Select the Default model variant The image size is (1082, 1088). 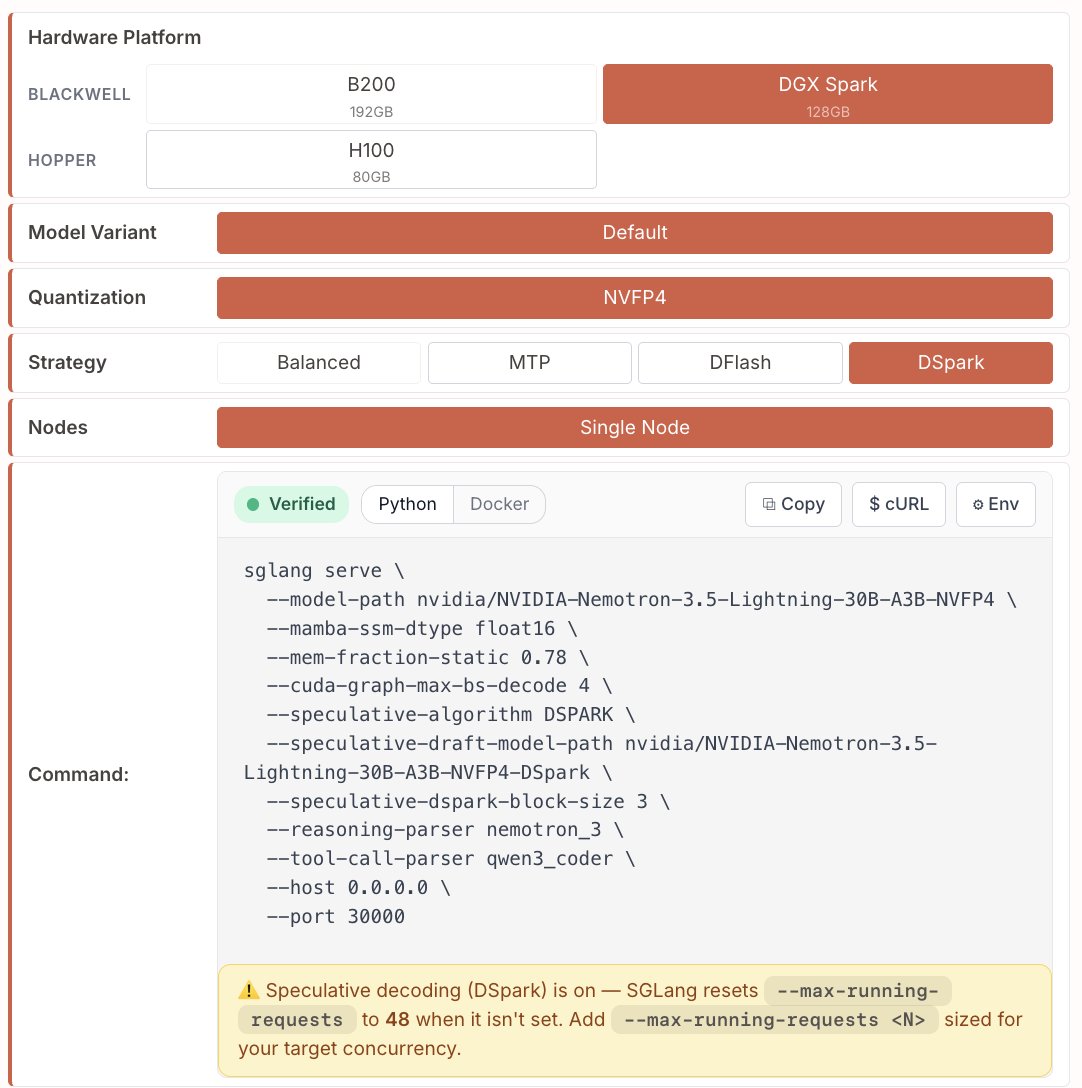(634, 232)
